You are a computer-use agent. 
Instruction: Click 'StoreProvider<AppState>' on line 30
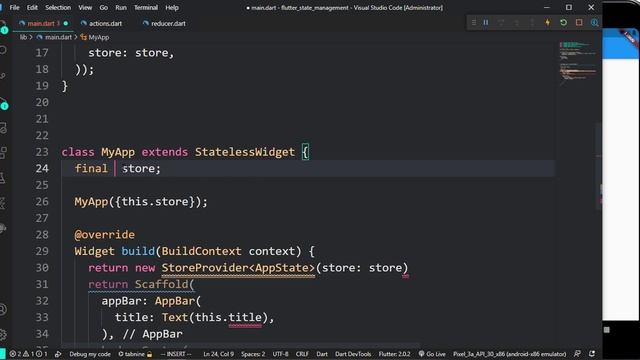click(238, 268)
